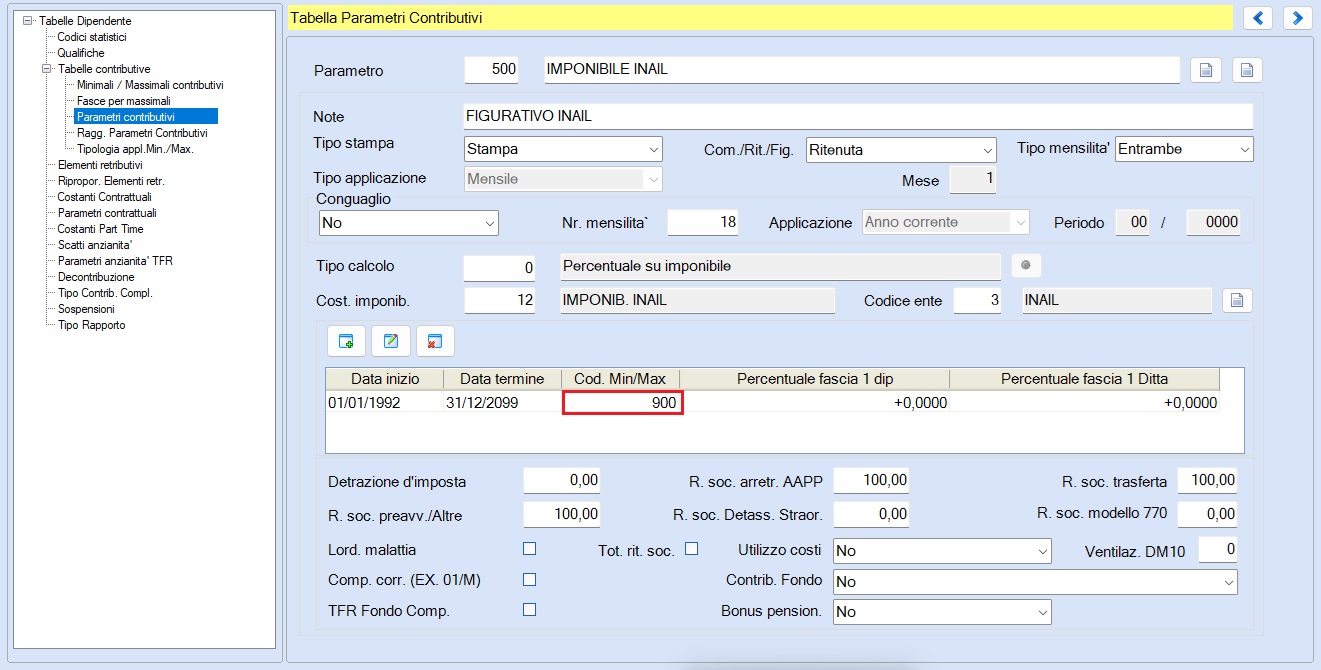Open Bonus pension. dropdown
Image resolution: width=1321 pixels, height=670 pixels.
[x=942, y=612]
